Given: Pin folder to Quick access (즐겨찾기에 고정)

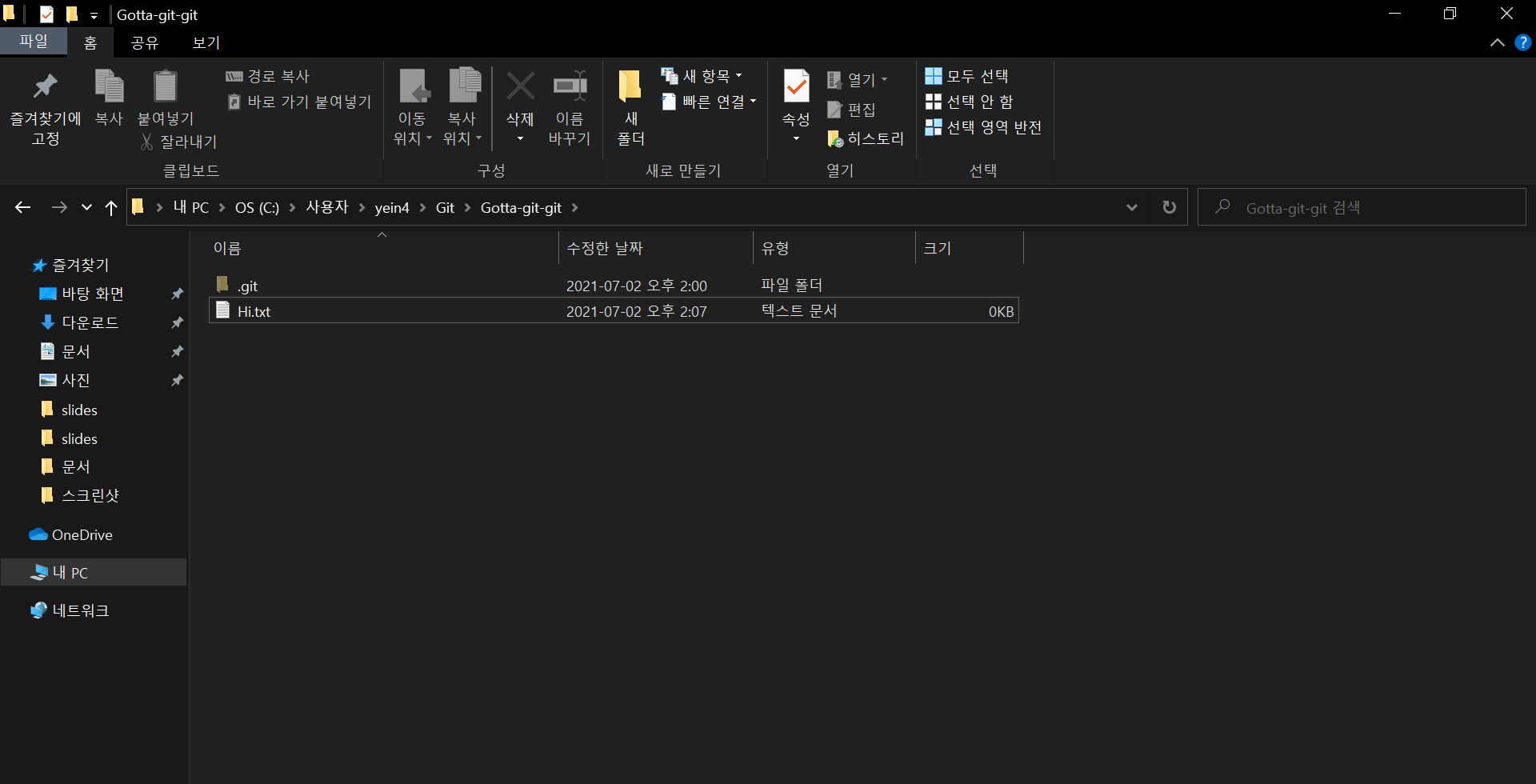Looking at the screenshot, I should (46, 107).
